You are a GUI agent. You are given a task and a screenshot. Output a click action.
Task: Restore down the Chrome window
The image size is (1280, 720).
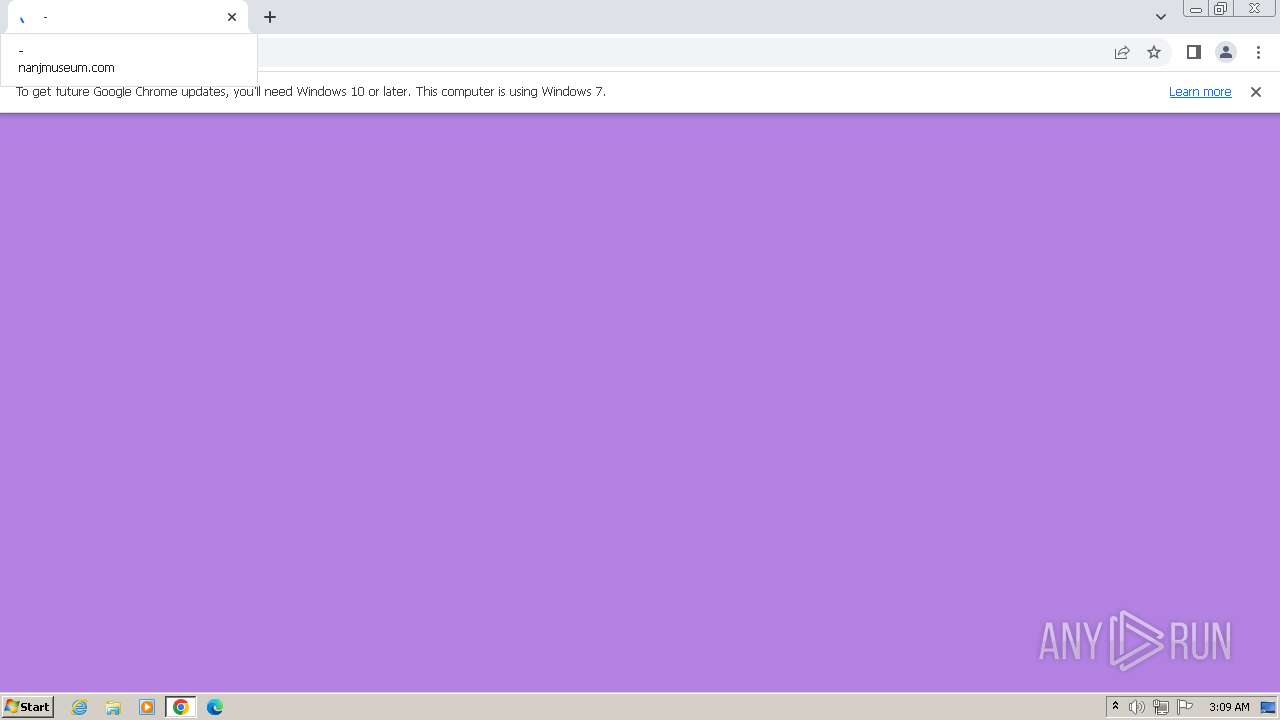pos(1220,9)
